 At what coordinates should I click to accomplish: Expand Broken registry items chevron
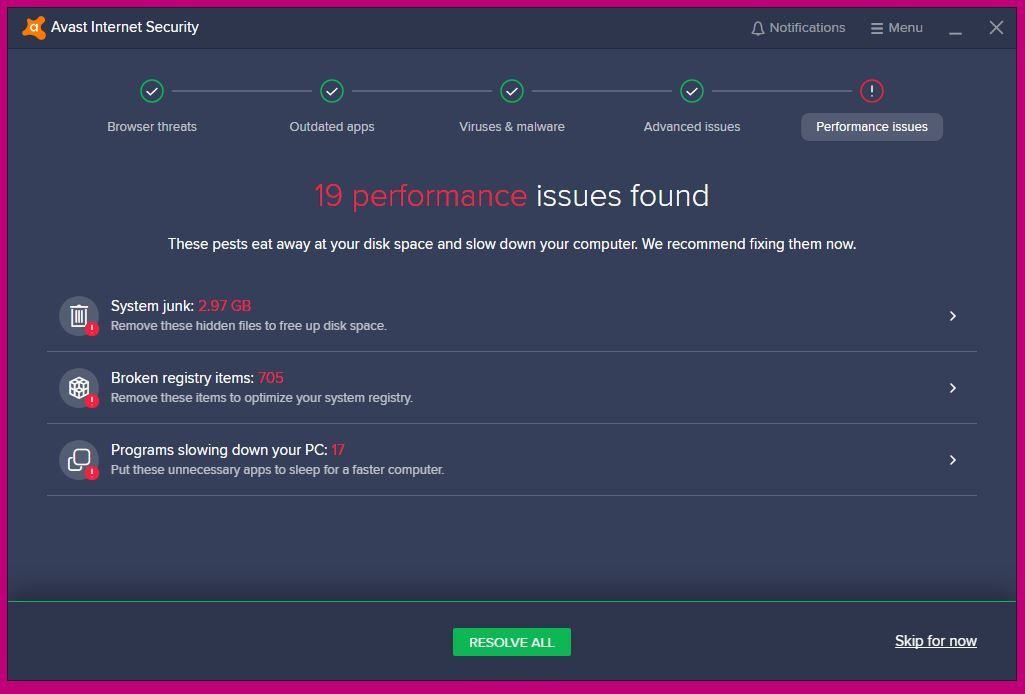coord(952,388)
